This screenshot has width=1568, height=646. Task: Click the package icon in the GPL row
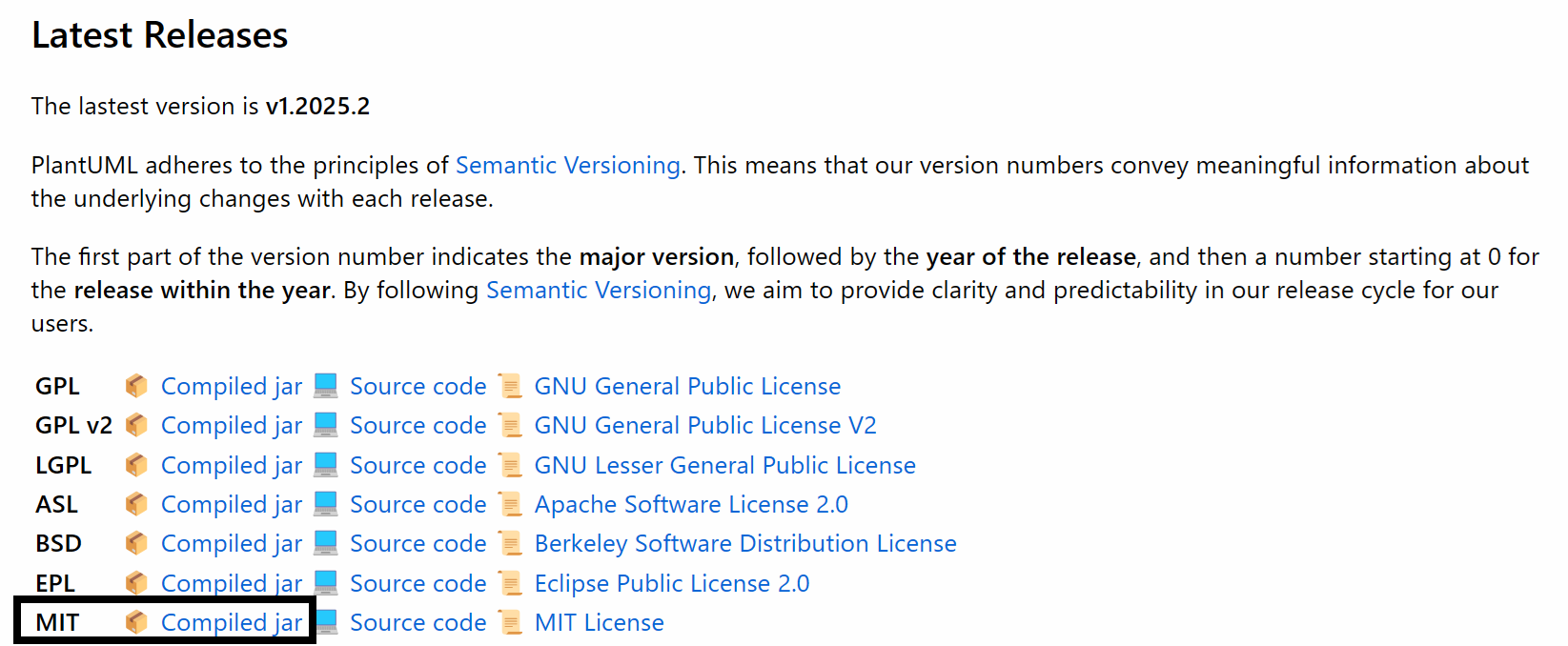coord(136,386)
